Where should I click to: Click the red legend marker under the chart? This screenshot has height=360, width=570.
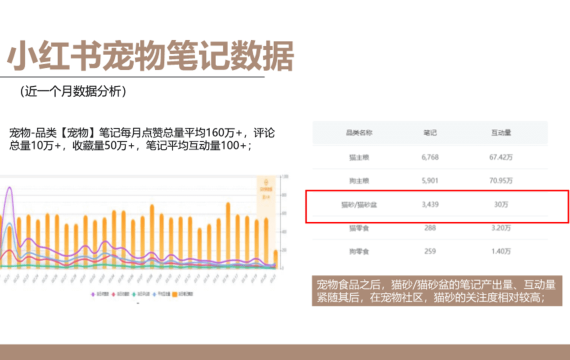click(113, 294)
